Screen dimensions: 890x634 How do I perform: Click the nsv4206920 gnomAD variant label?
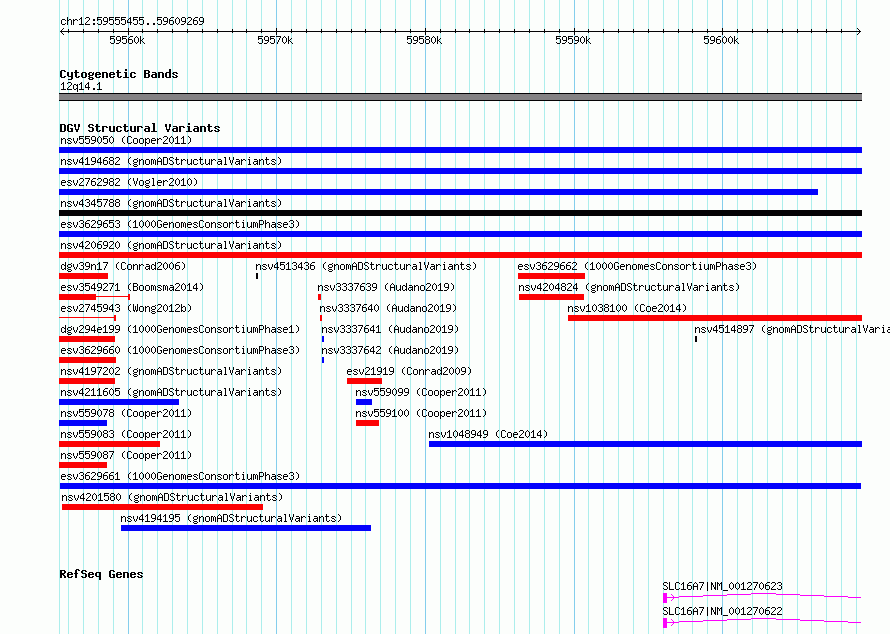(x=171, y=245)
